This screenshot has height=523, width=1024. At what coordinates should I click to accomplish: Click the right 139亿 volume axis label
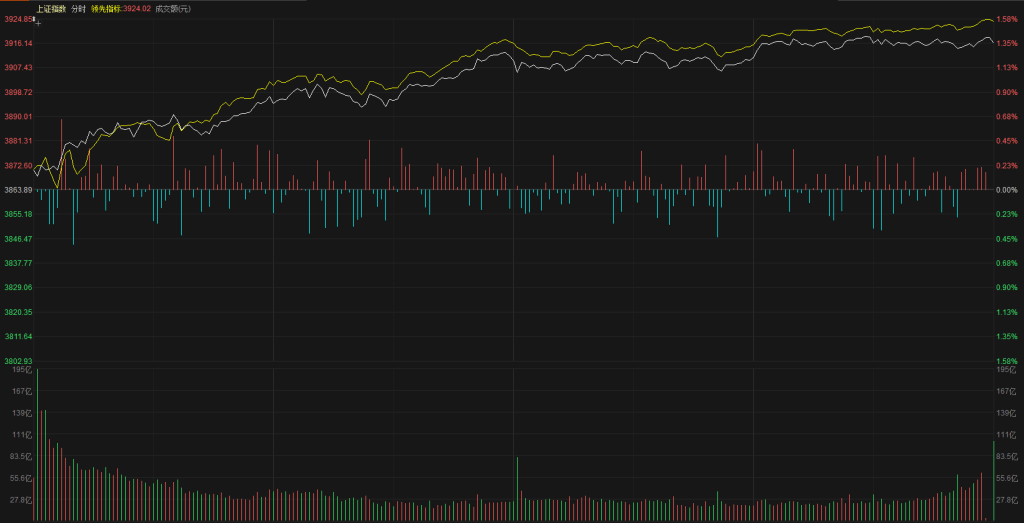click(x=1005, y=413)
